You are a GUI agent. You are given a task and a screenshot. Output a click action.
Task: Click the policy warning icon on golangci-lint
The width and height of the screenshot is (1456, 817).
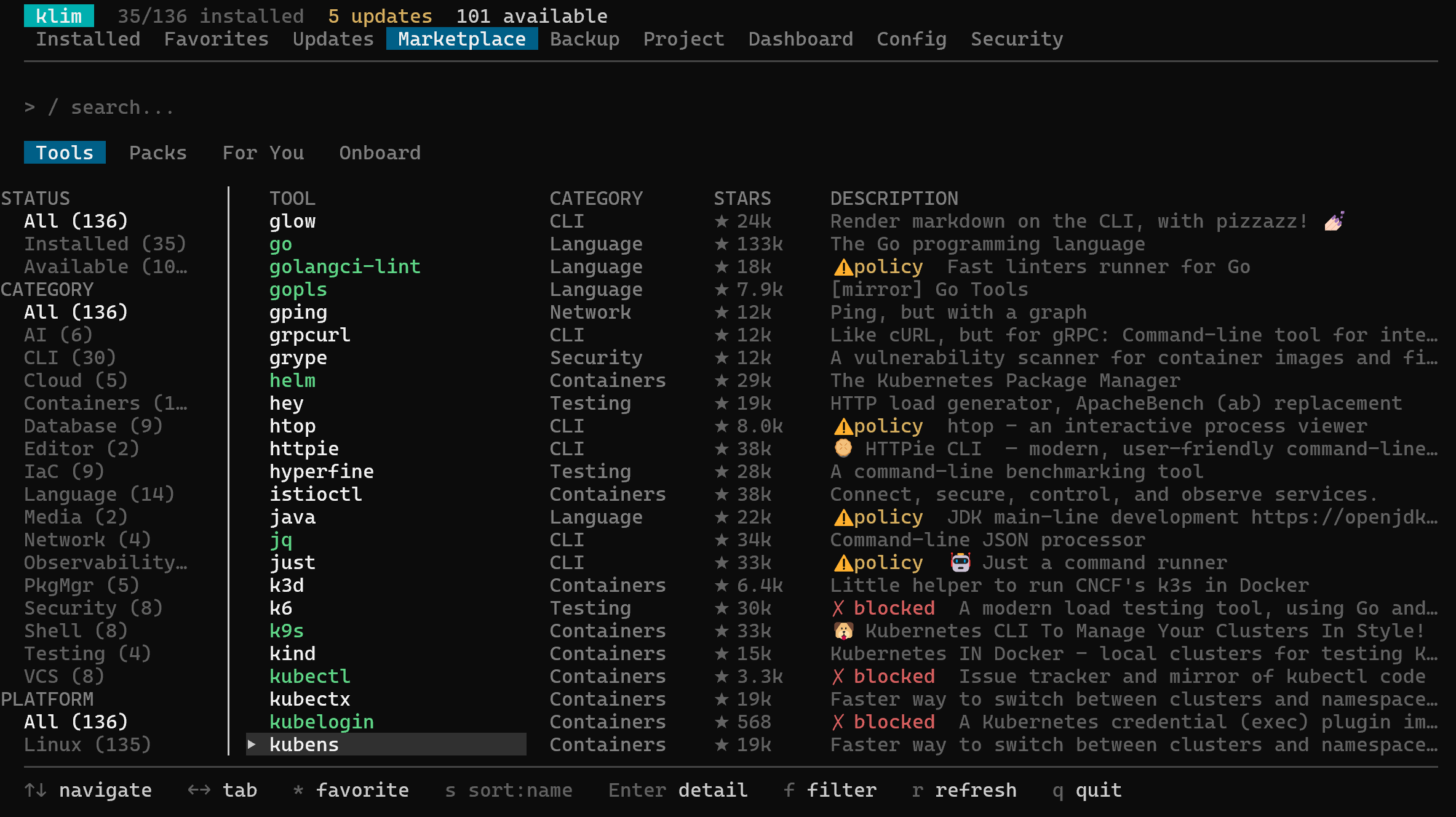[x=843, y=267]
